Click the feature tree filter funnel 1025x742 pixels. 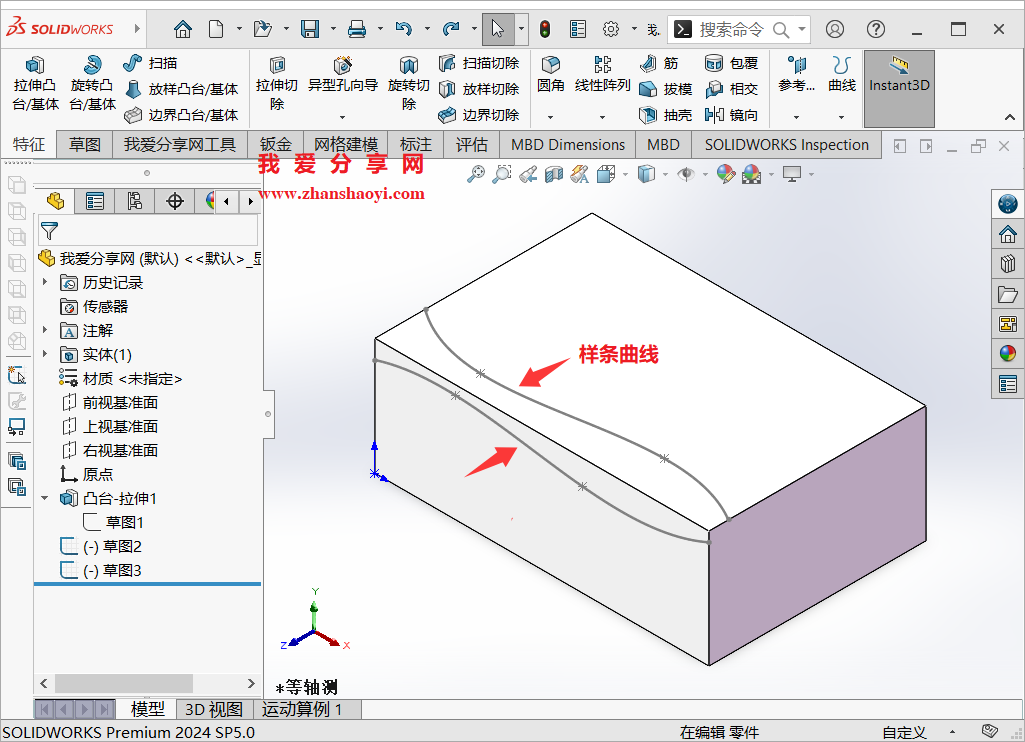point(49,231)
